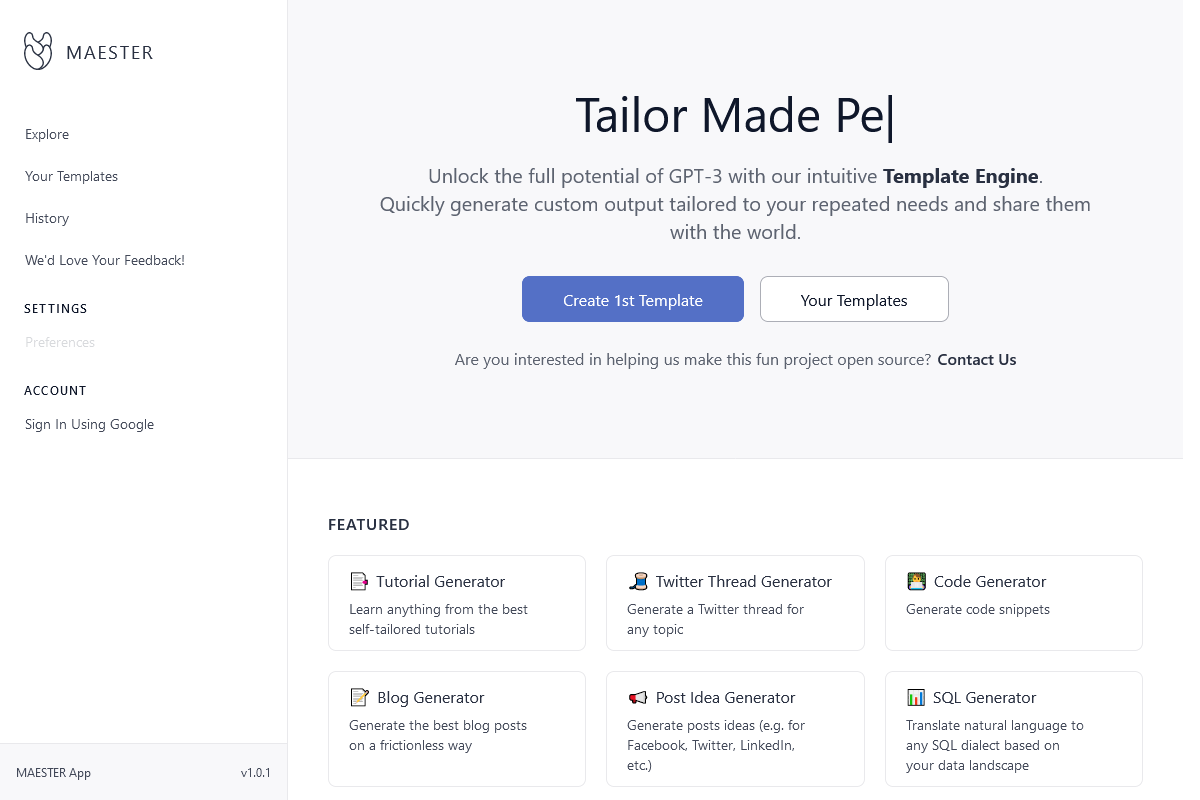Open We'd Love Your Feedback link
Viewport: 1200px width, 800px height.
[105, 260]
